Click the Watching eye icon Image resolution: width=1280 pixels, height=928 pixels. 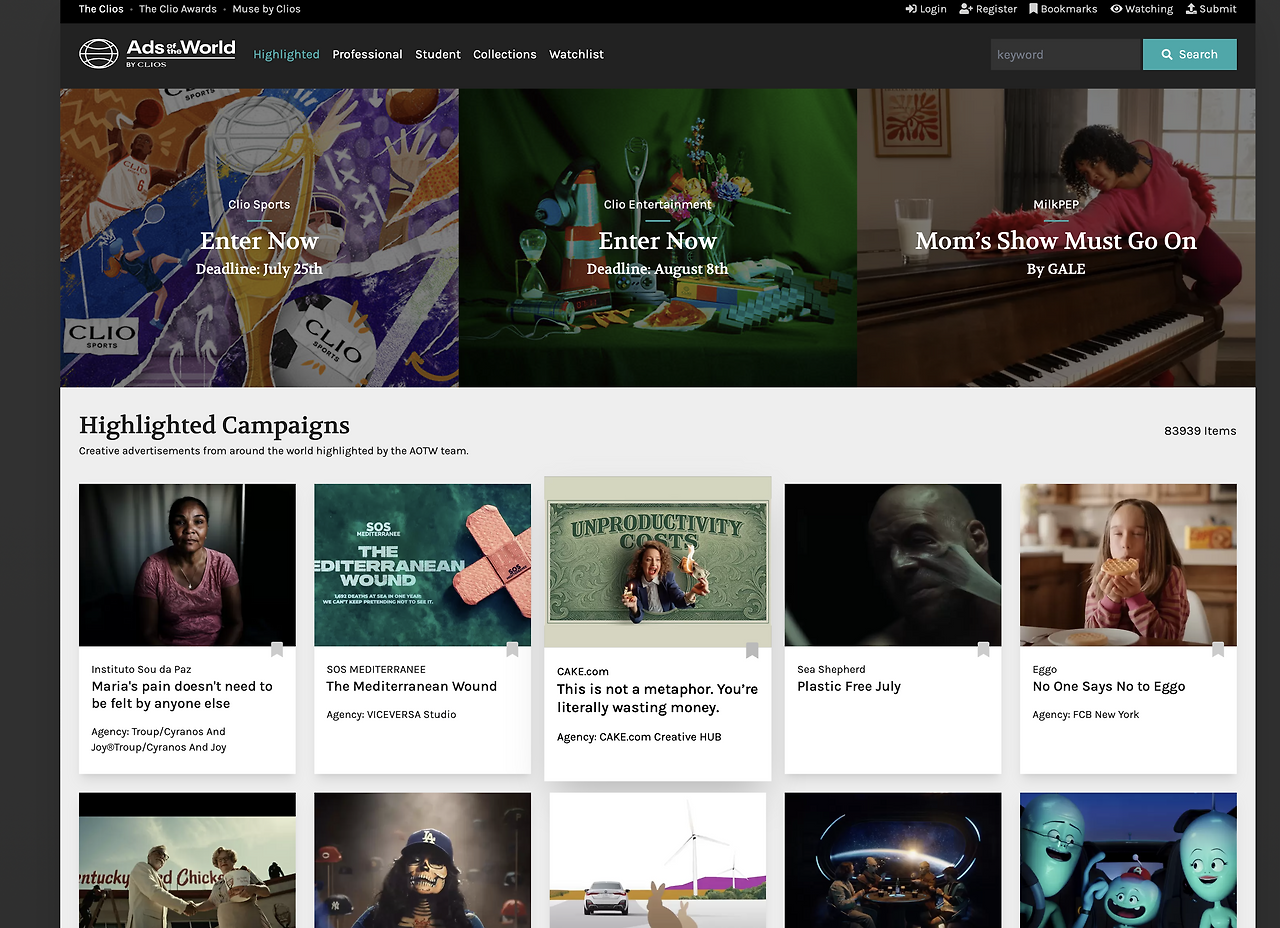coord(1116,9)
